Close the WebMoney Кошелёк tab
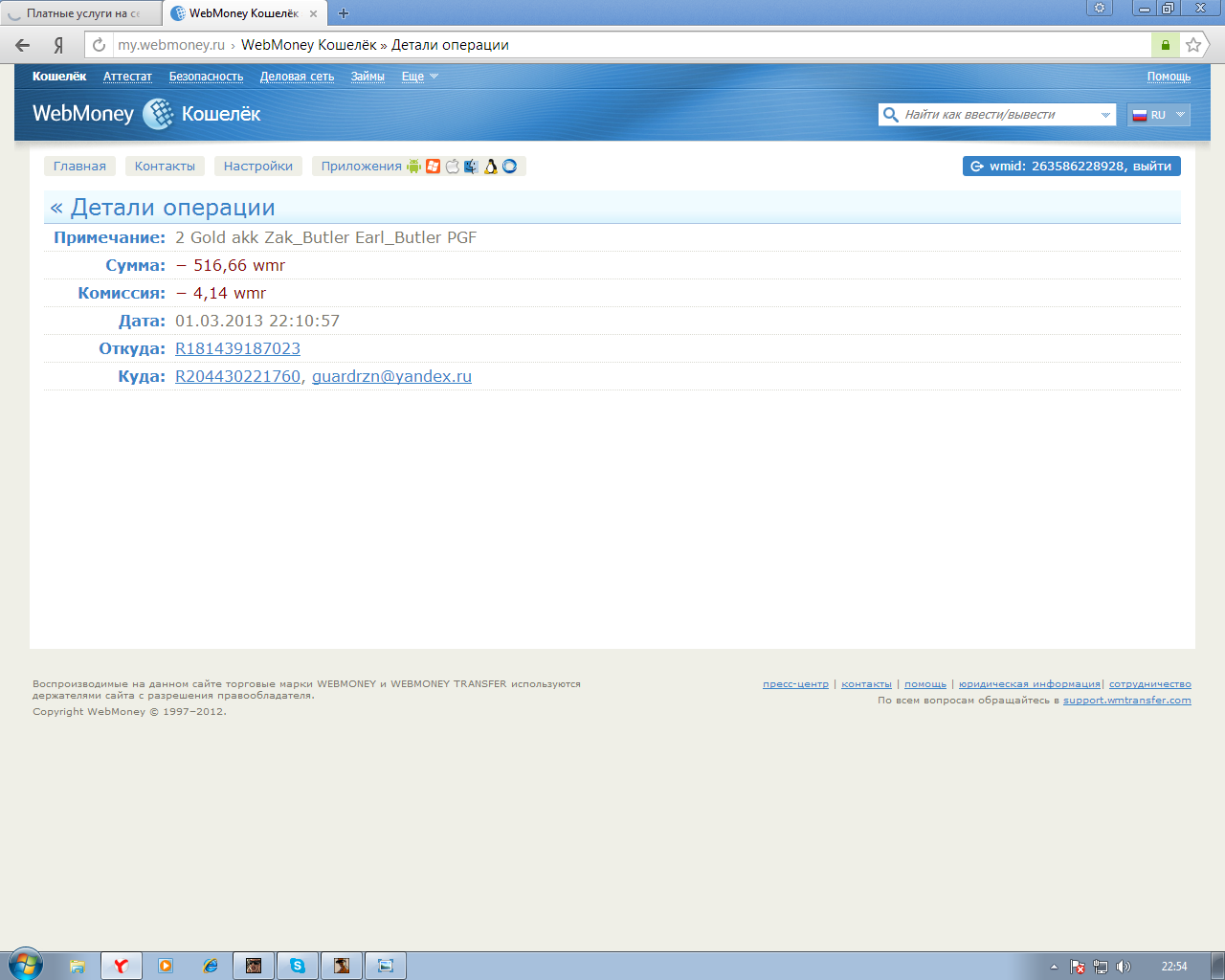Screen dimensions: 1225x980 click(313, 13)
